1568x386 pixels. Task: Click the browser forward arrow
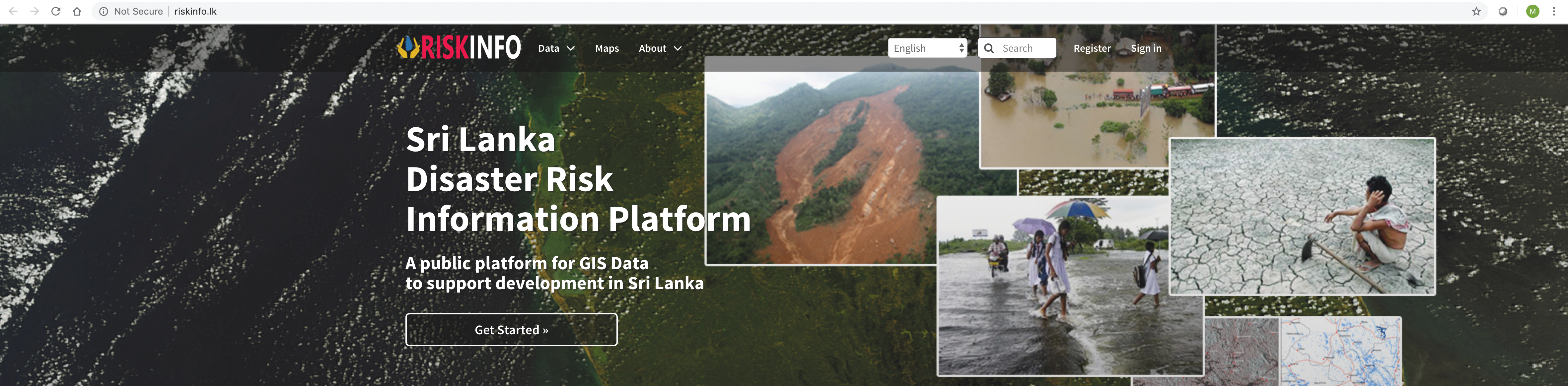click(35, 12)
